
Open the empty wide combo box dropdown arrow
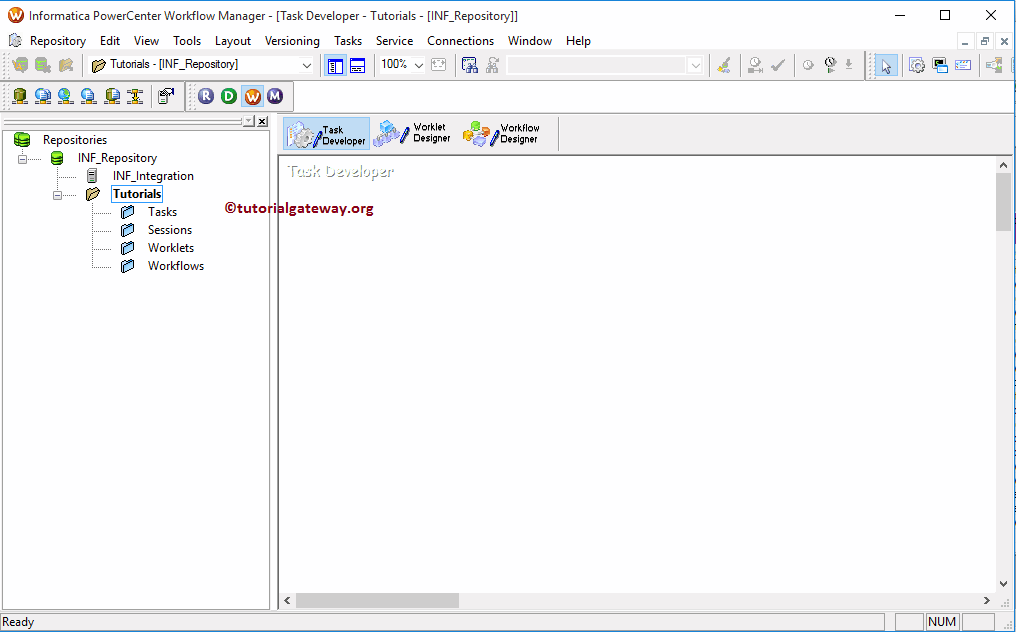pos(695,65)
